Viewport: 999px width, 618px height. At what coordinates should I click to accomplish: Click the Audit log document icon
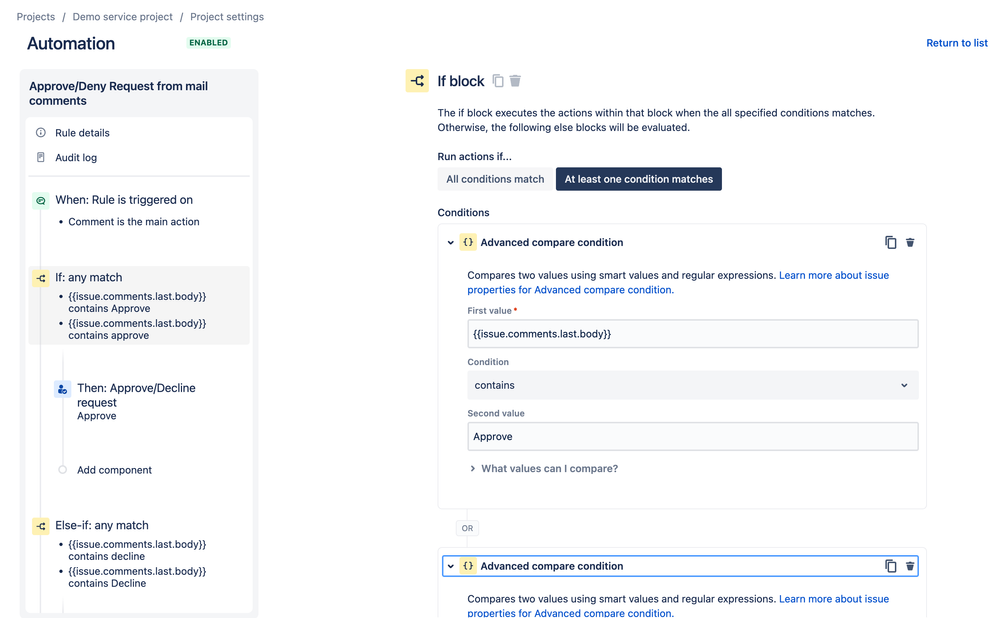pos(41,157)
